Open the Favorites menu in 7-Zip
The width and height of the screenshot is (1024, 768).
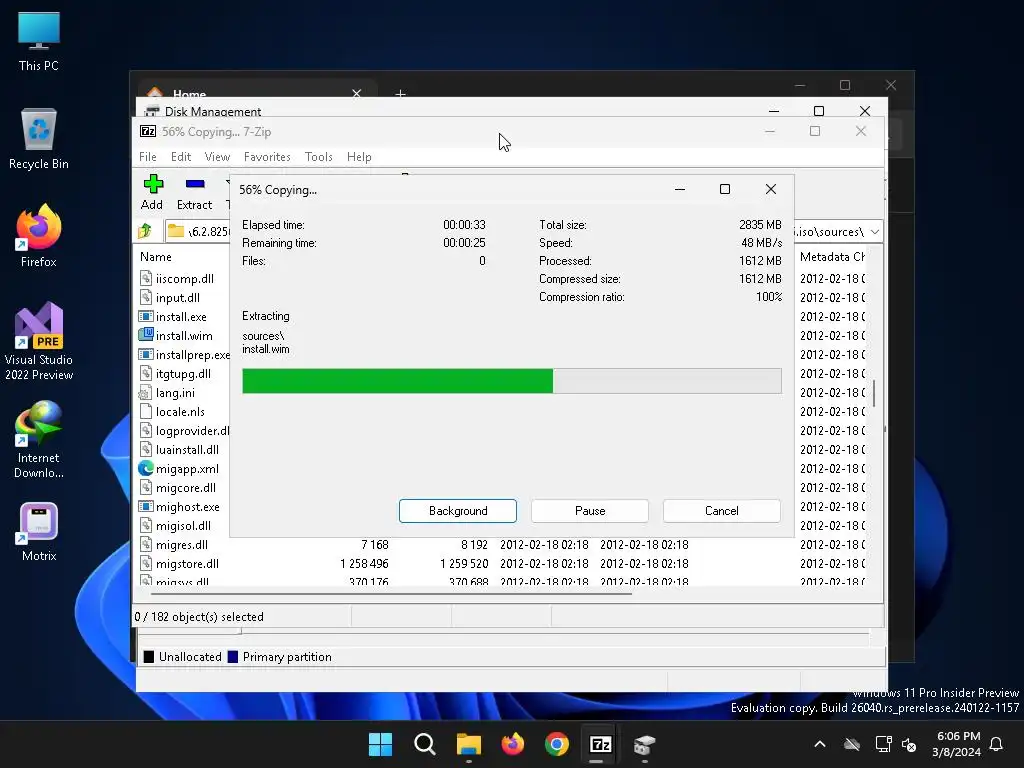[267, 157]
